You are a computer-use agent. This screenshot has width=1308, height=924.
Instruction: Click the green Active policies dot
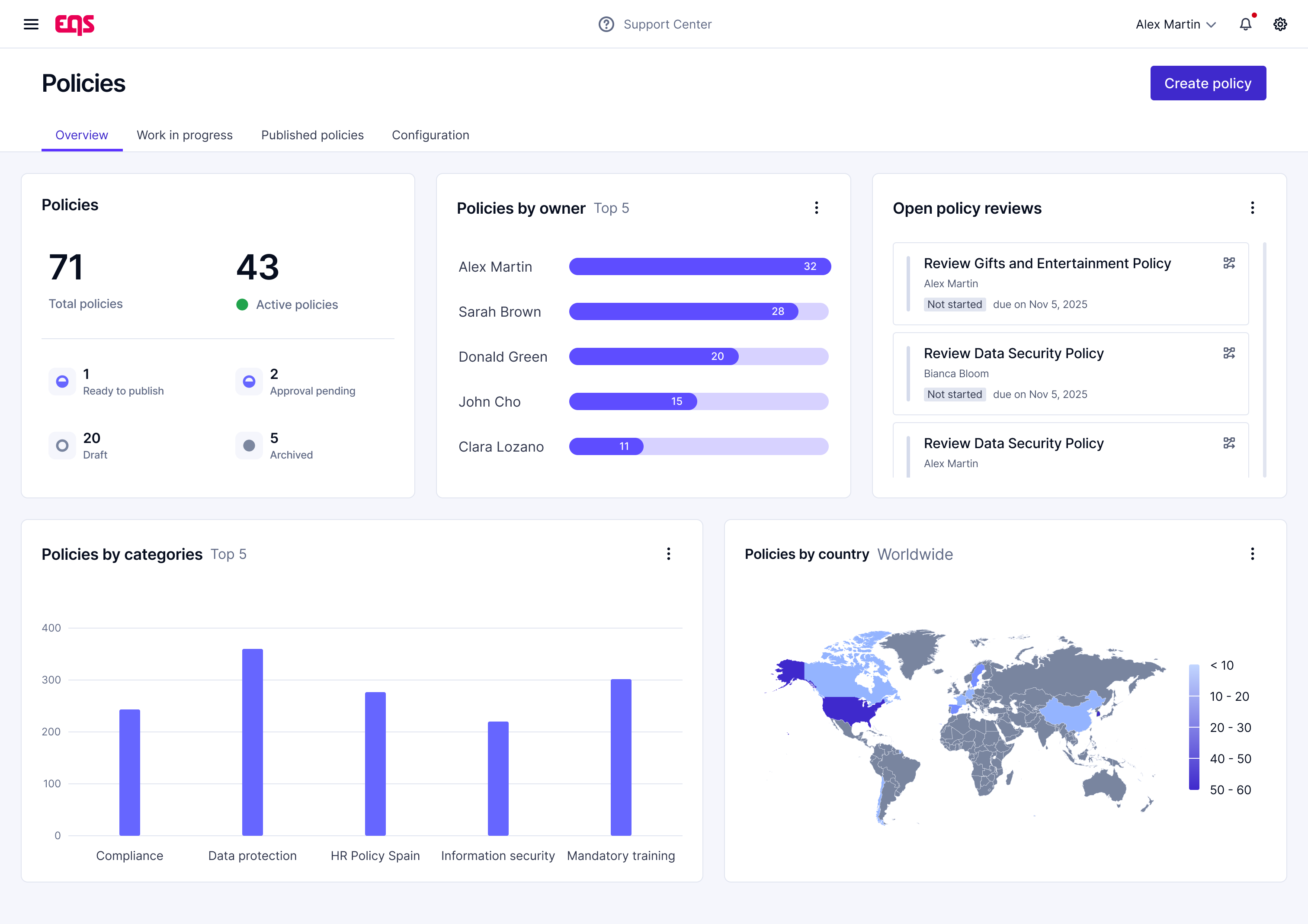(242, 304)
